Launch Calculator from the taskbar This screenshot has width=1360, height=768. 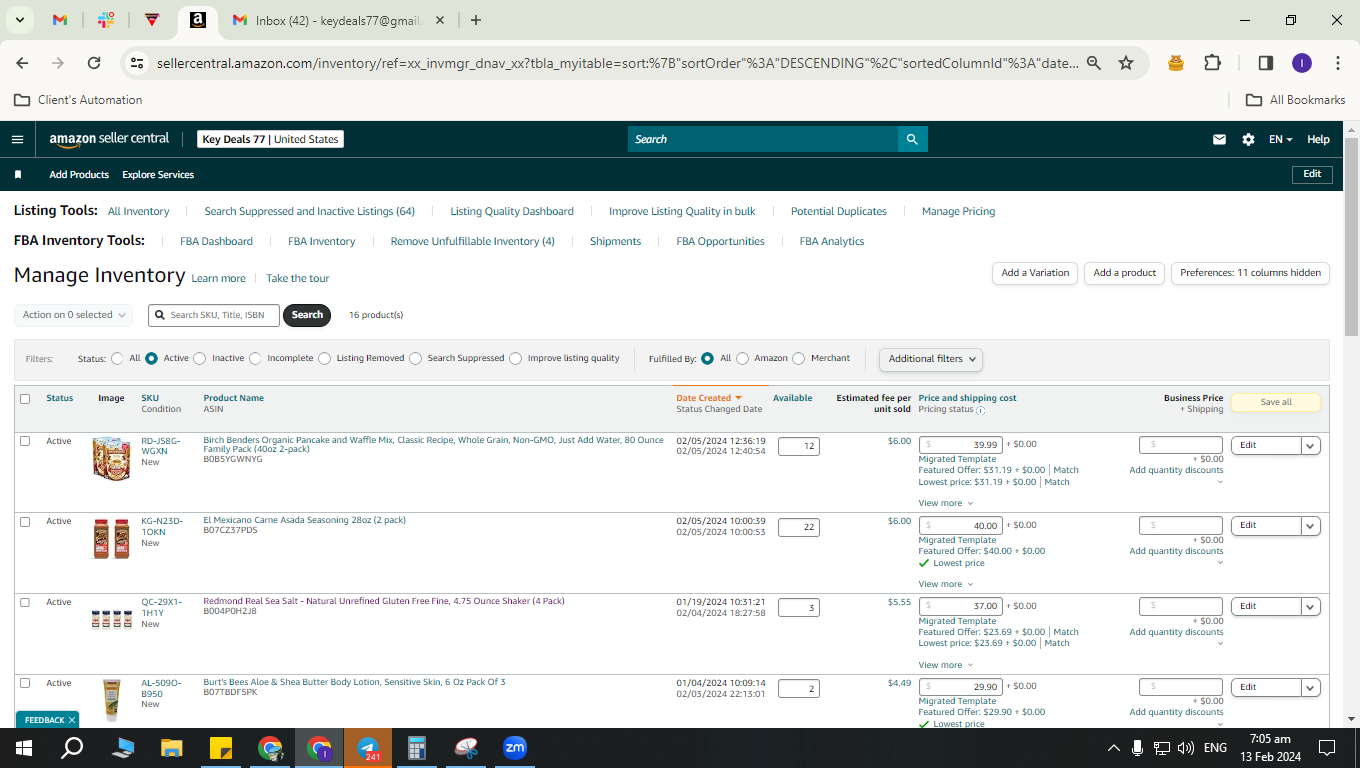[417, 748]
